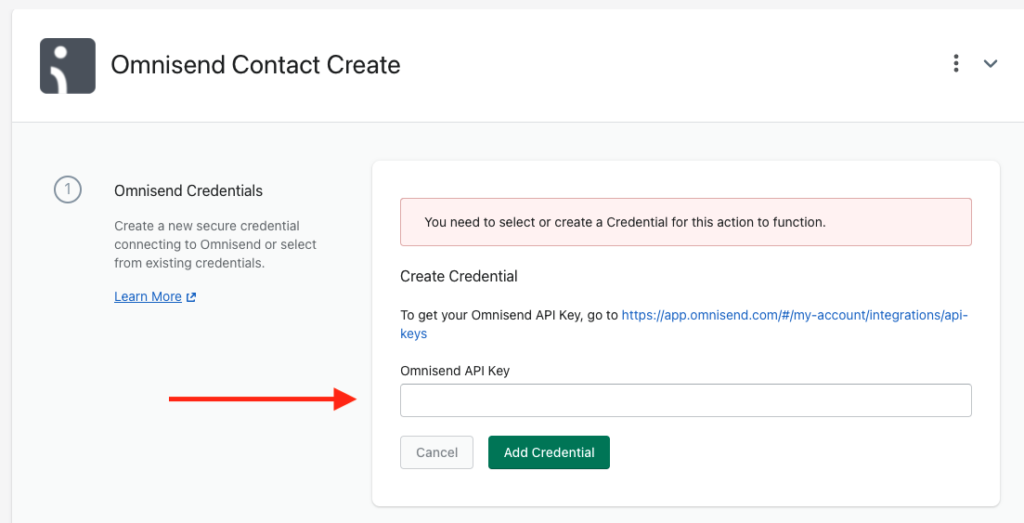Viewport: 1024px width, 523px height.
Task: Select the step 1 circle indicator
Action: [68, 190]
